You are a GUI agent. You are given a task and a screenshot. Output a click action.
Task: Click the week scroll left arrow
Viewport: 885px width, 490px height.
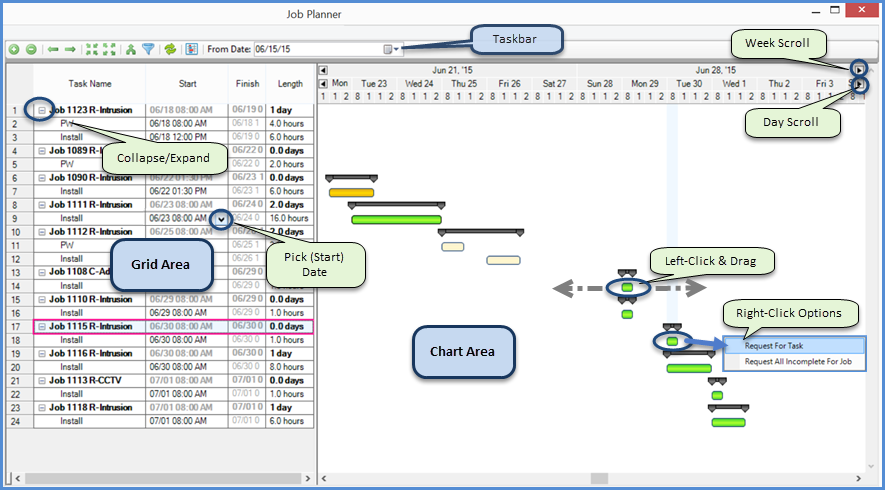tap(323, 71)
